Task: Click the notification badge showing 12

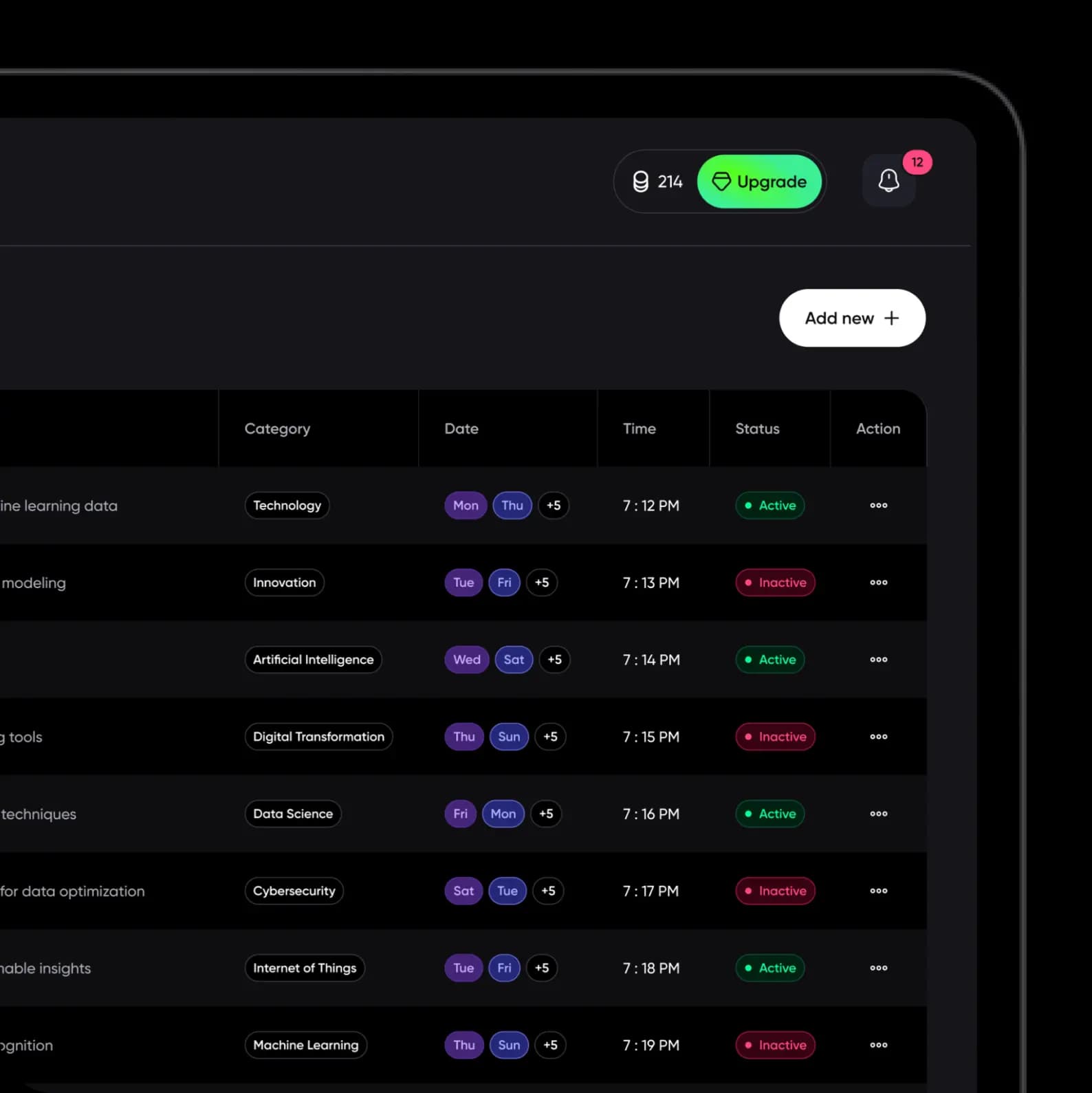Action: (917, 162)
